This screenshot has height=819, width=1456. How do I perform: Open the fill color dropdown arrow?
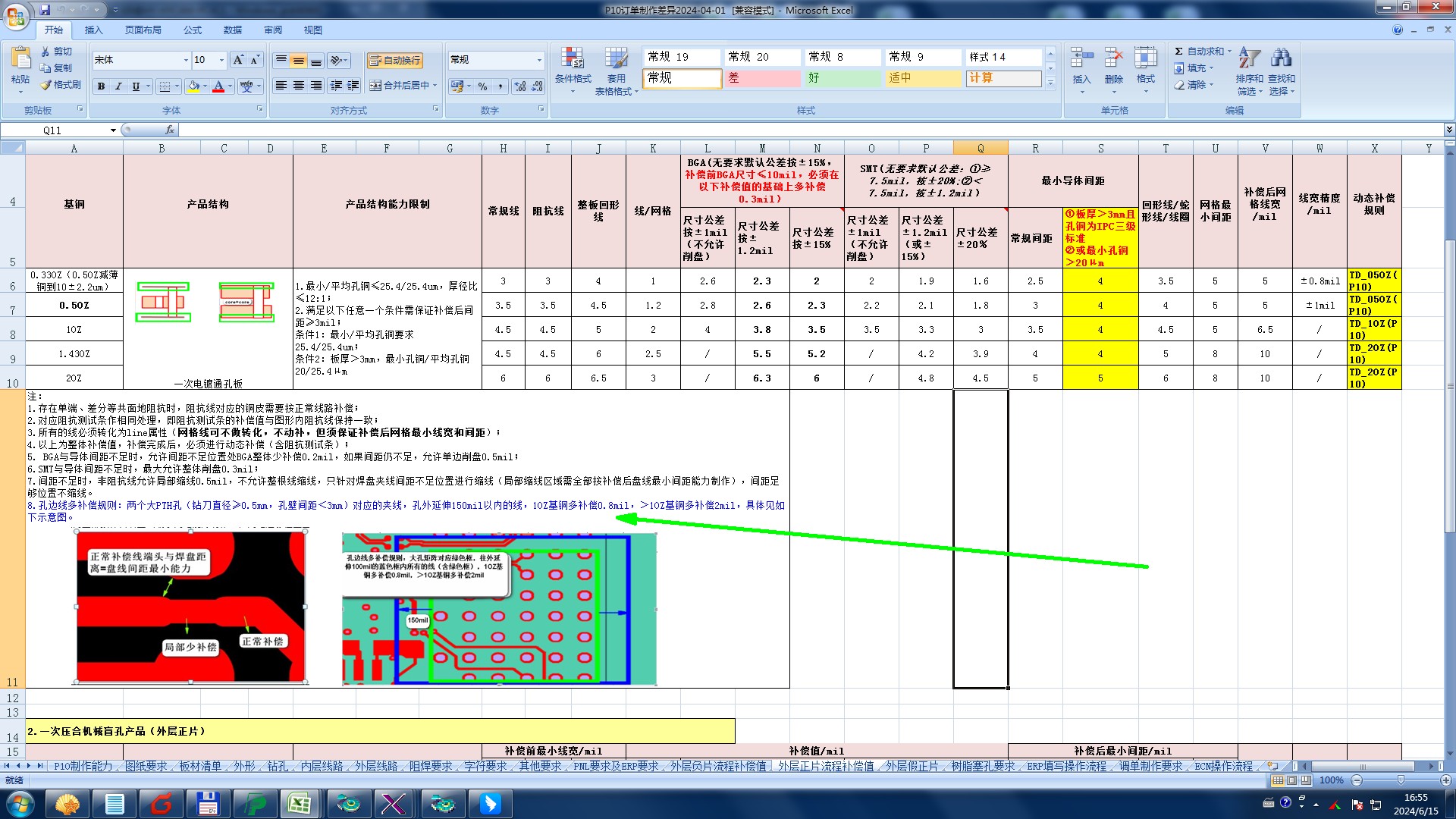point(206,86)
